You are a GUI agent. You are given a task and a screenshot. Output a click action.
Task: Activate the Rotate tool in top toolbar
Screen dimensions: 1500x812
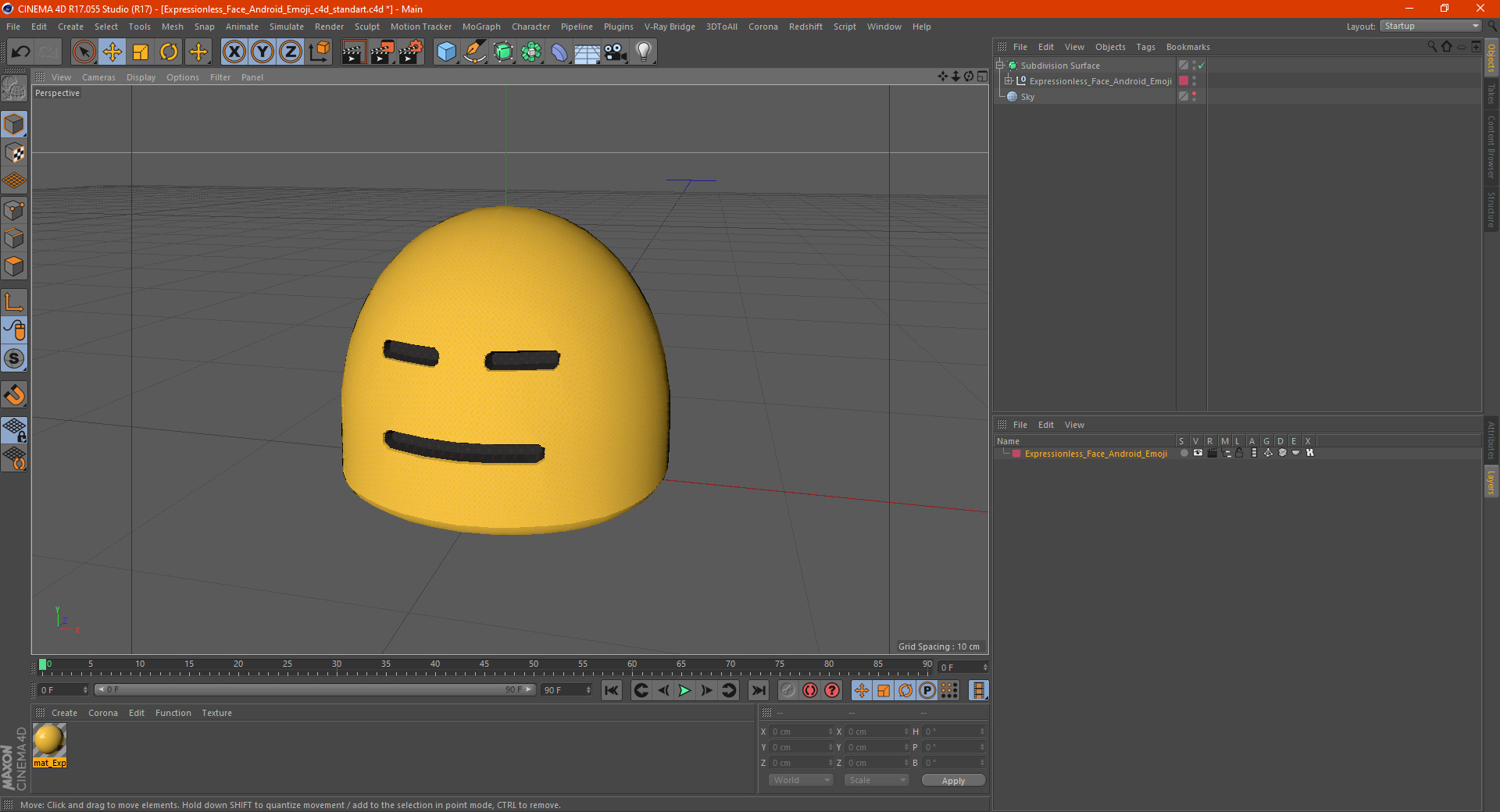pos(169,52)
